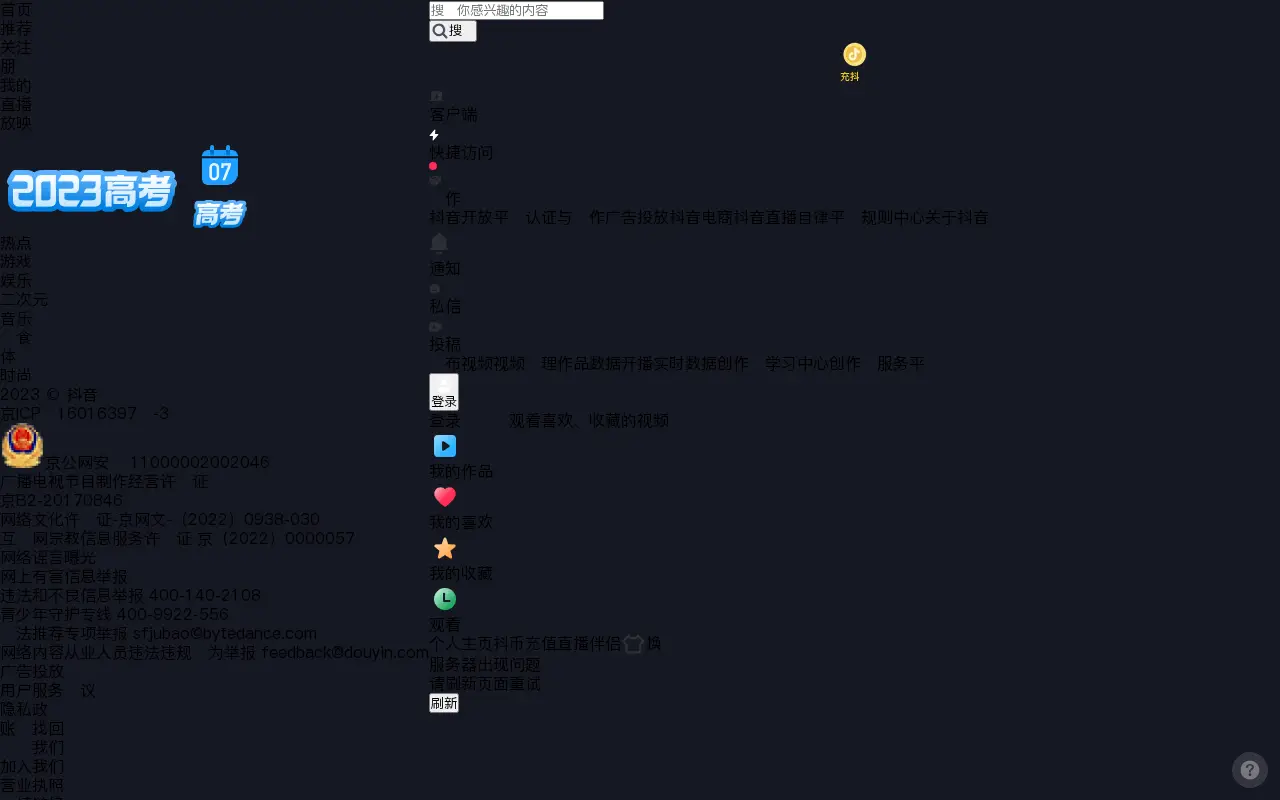Viewport: 1280px width, 800px height.
Task: Open 直播 in the sidebar
Action: tap(16, 105)
